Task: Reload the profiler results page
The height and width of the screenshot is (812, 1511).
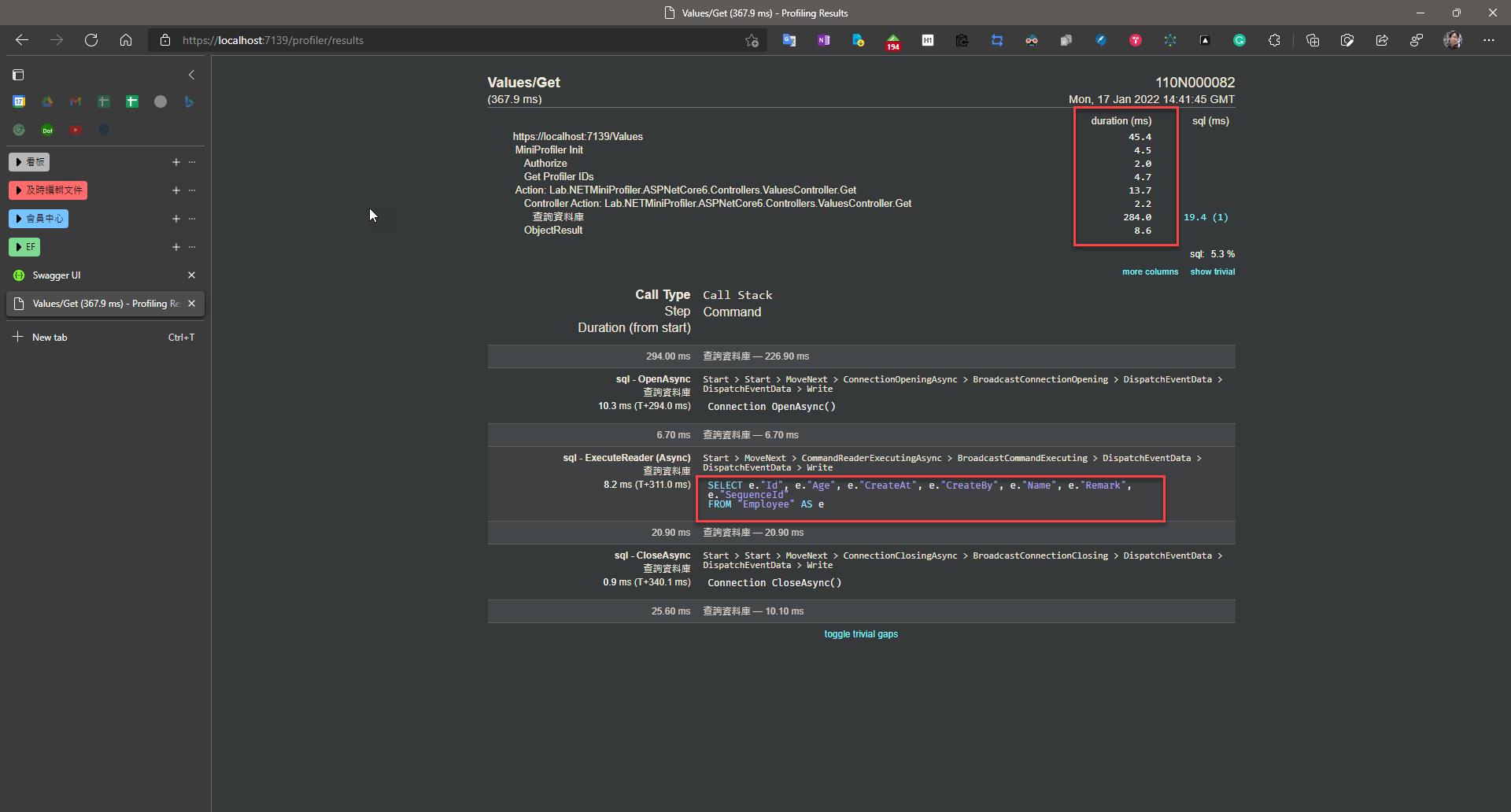Action: [x=91, y=40]
